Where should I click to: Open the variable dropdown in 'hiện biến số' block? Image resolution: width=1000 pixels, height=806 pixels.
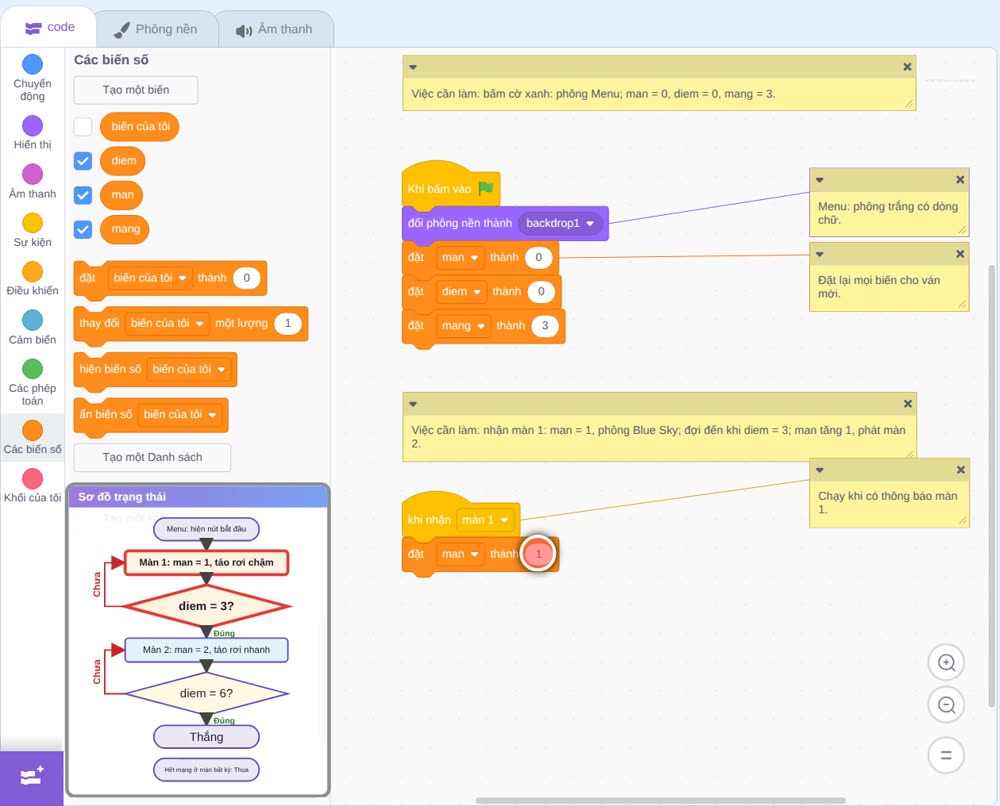(x=189, y=369)
